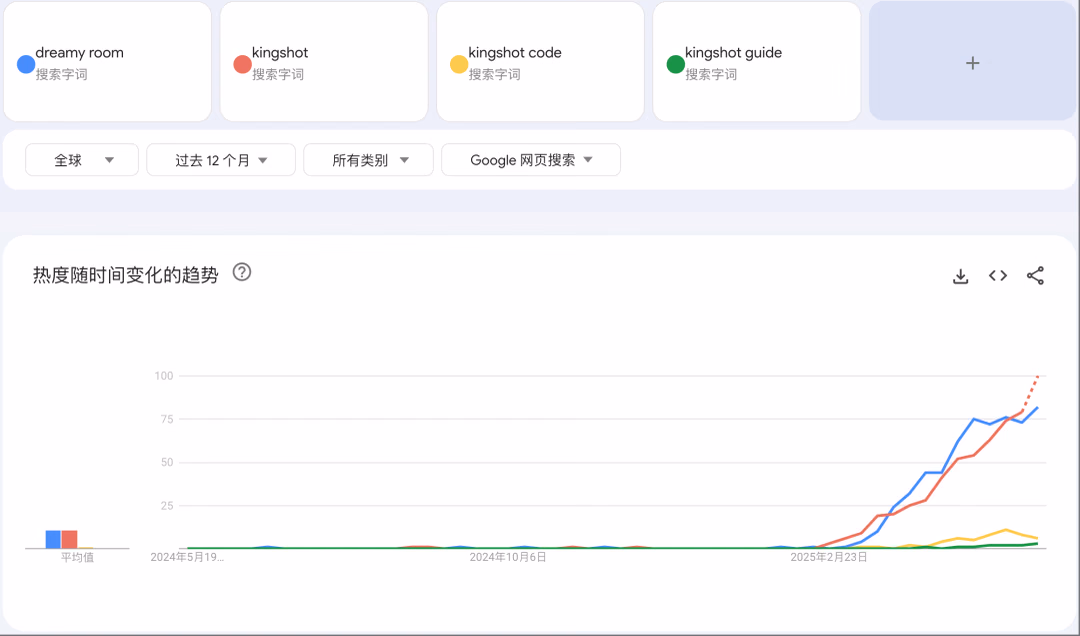Screen dimensions: 1080x636
Task: Select the kingshot search term card
Action: [x=324, y=61]
